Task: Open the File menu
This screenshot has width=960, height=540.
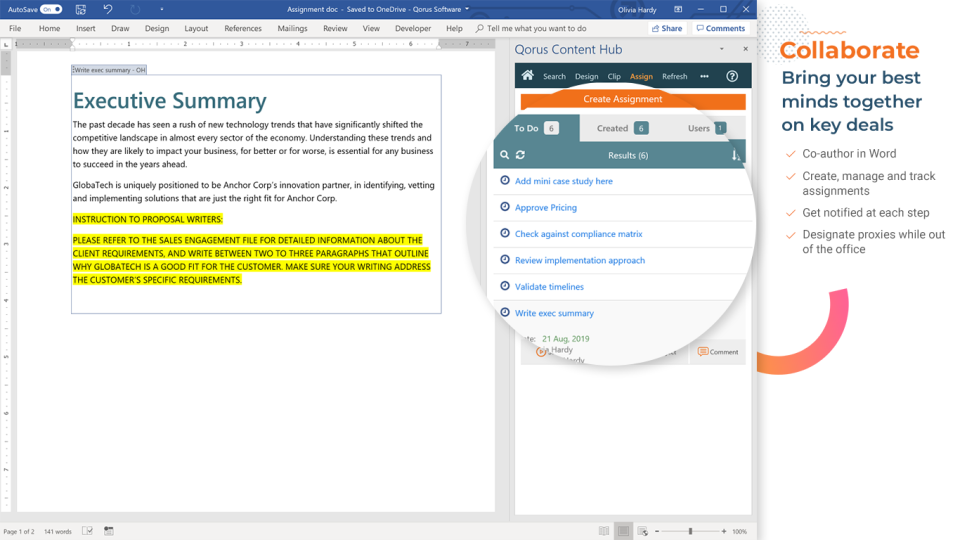Action: (15, 28)
